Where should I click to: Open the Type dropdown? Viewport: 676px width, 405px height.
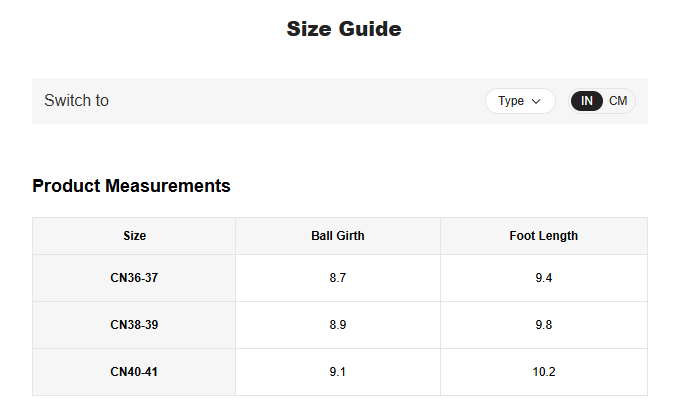coord(519,101)
